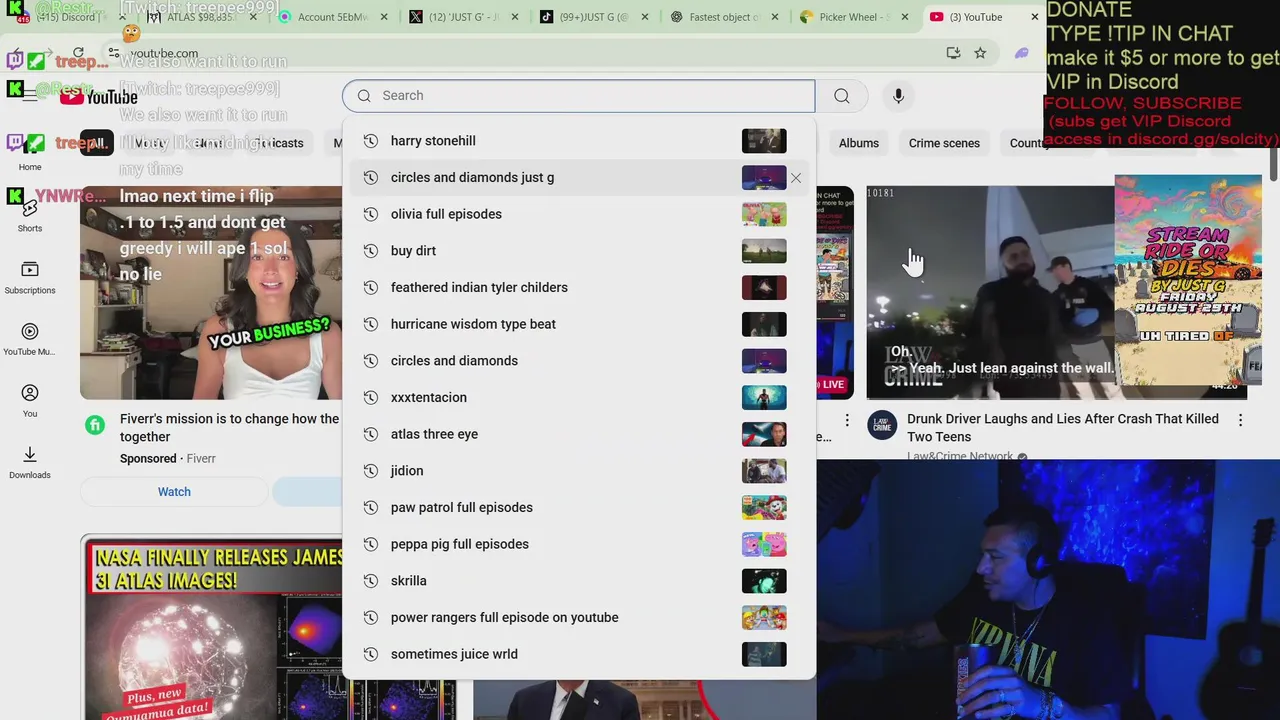
Task: Select the plain 'circles and diamonds' suggestion
Action: 578,361
